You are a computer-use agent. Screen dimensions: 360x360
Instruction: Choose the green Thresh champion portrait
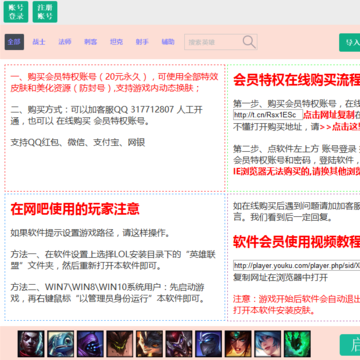[297, 343]
